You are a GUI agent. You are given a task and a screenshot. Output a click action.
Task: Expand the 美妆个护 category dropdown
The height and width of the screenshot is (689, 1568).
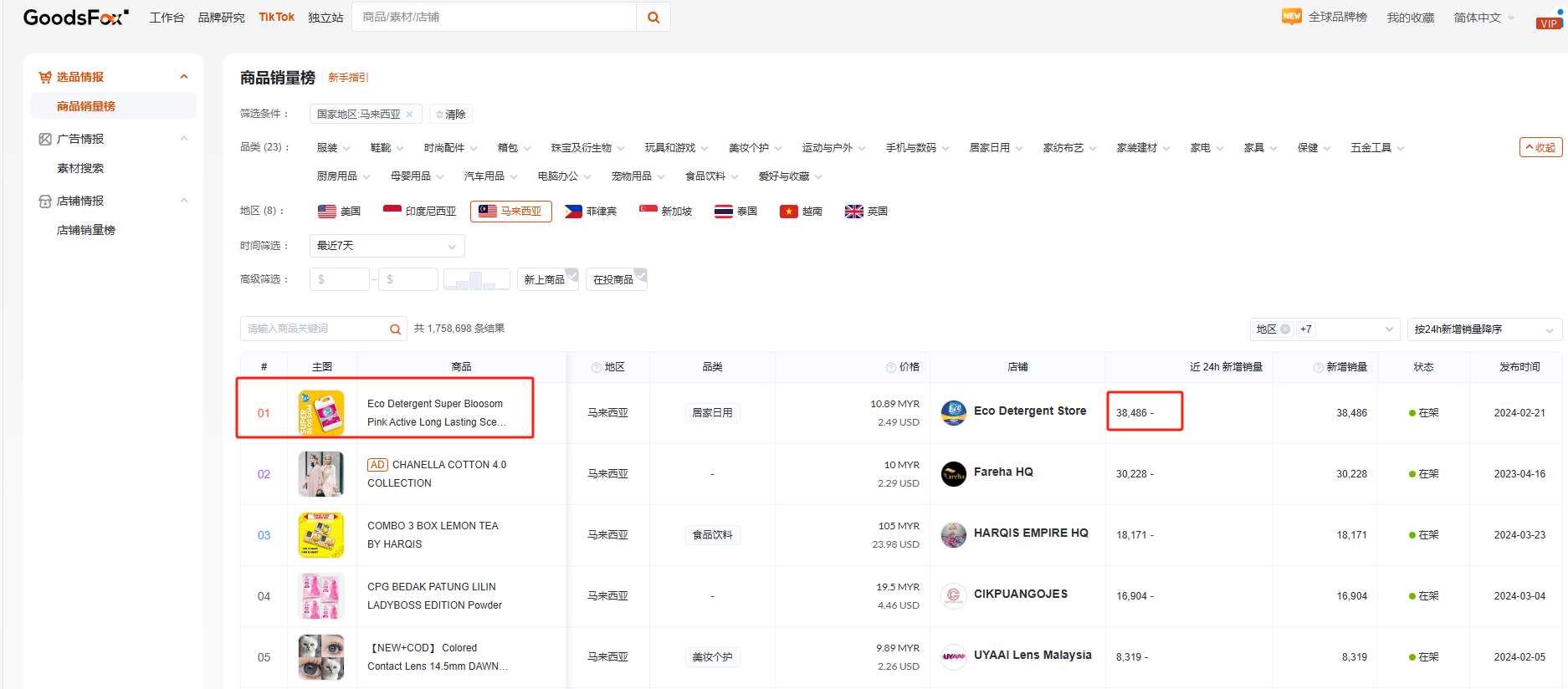[x=755, y=148]
